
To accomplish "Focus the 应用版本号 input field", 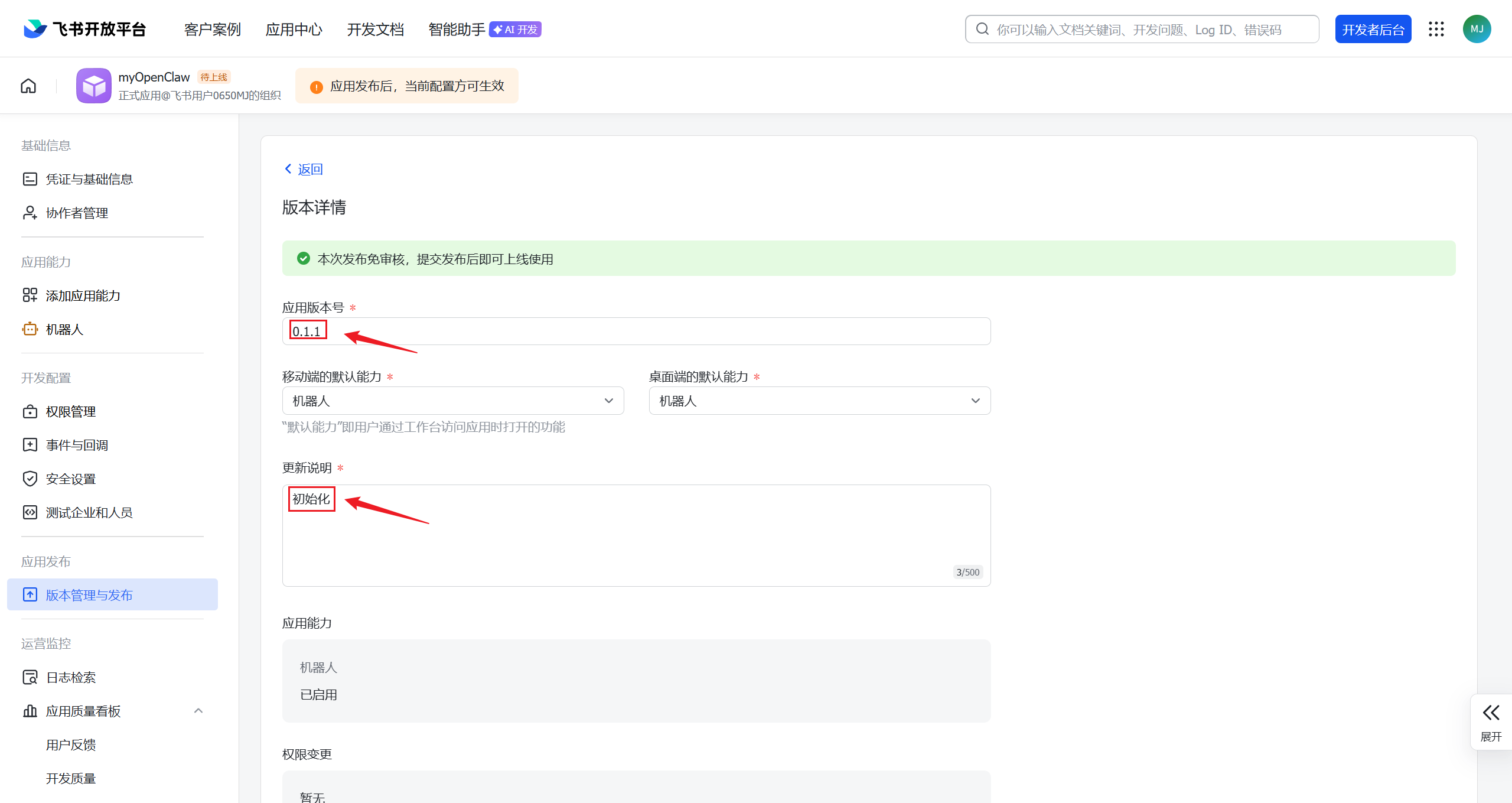I will [637, 331].
